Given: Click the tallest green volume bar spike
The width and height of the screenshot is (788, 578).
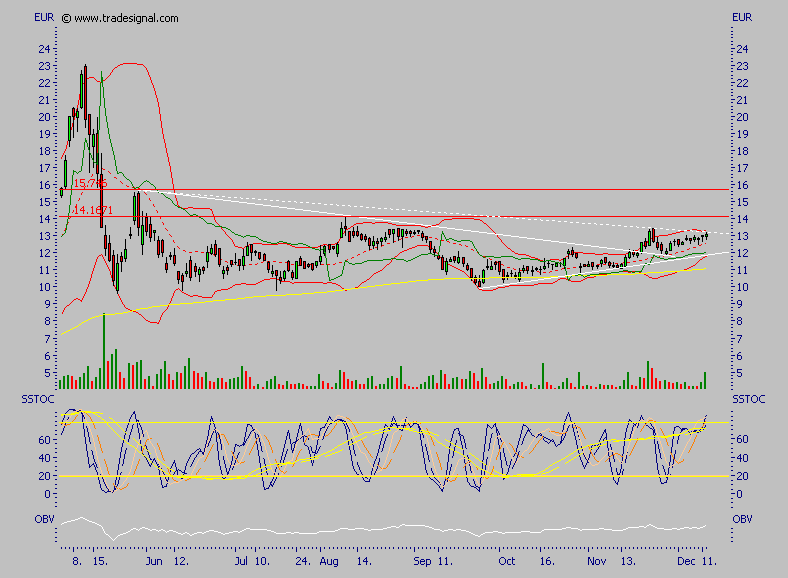Looking at the screenshot, I should [104, 350].
